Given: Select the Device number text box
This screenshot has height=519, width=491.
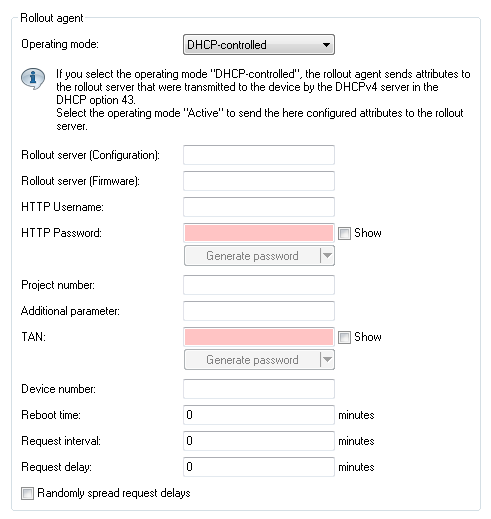Looking at the screenshot, I should (x=259, y=389).
